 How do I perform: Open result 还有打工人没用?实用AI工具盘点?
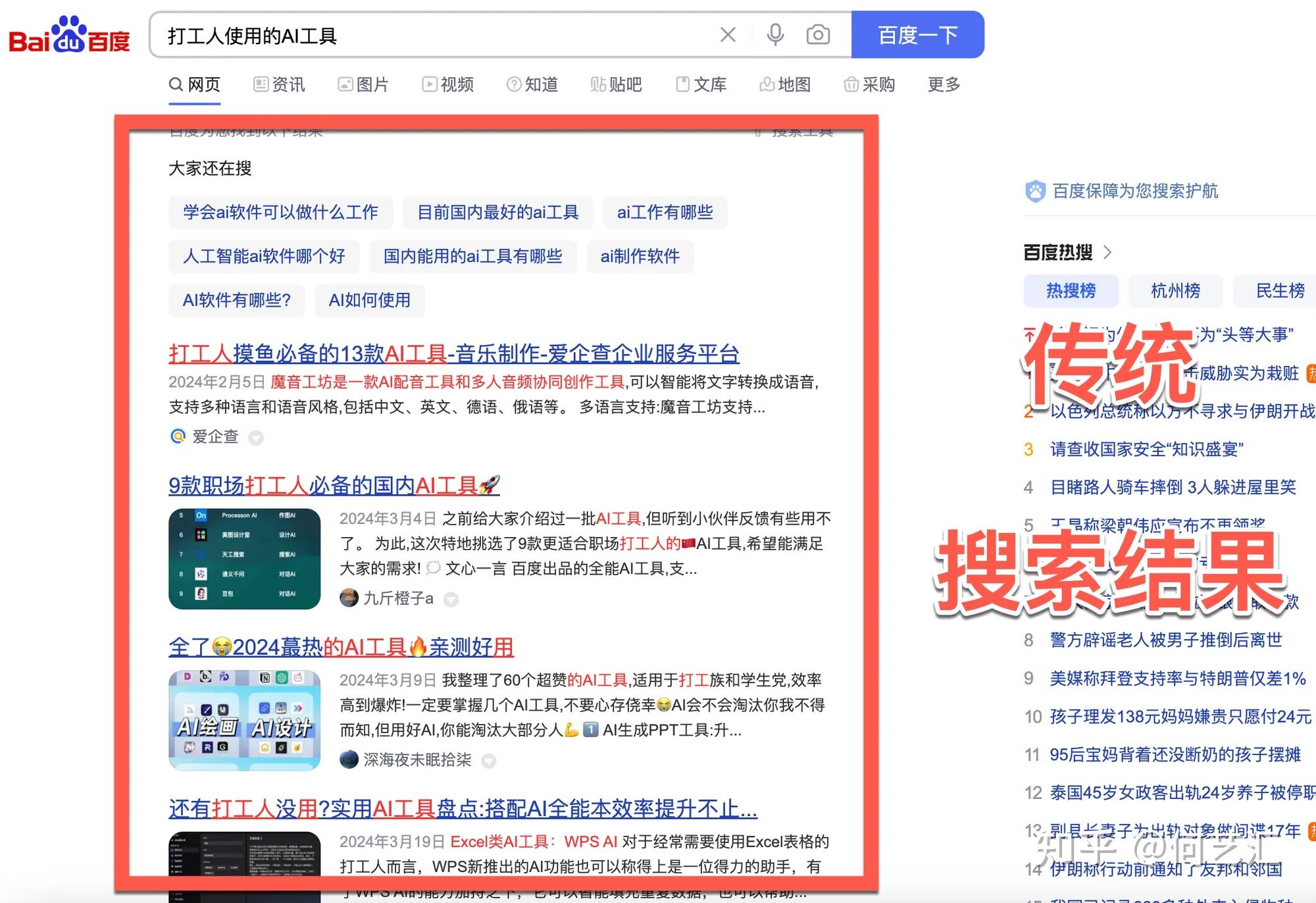pyautogui.click(x=463, y=809)
